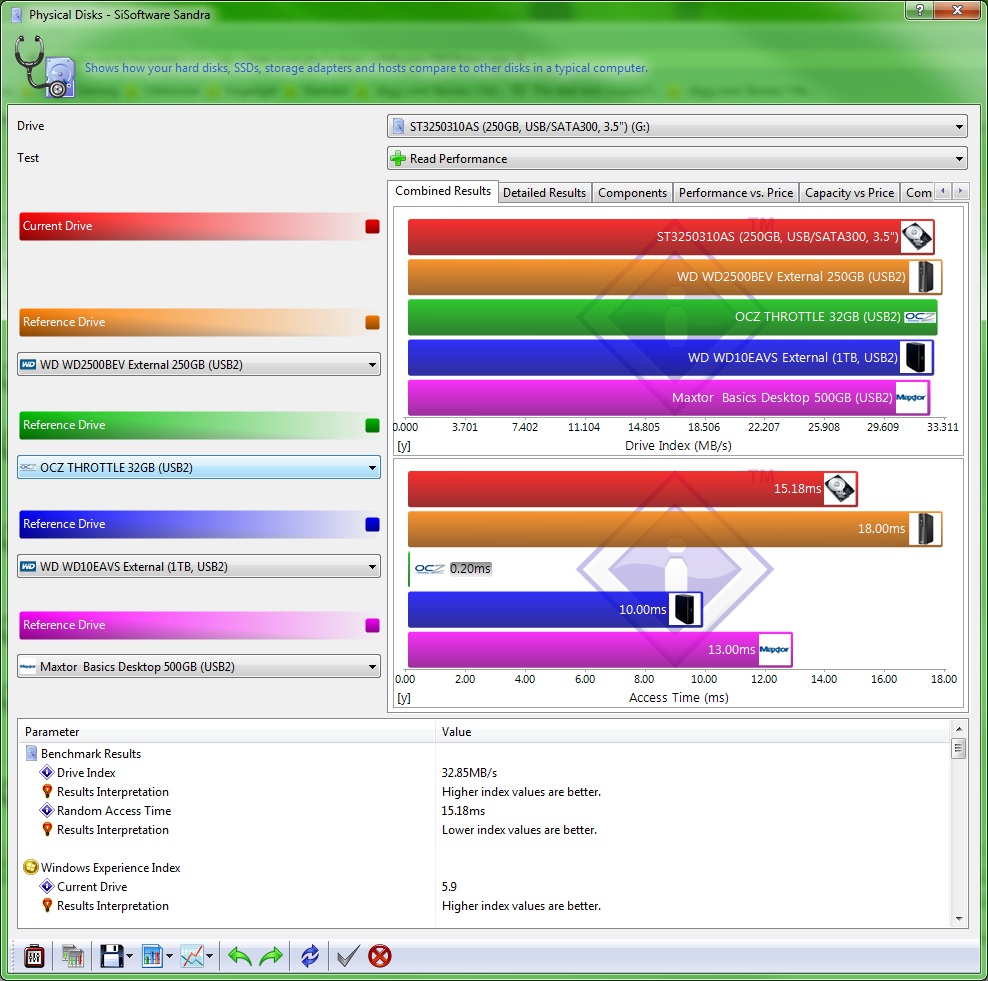Select the Drive Index row

pos(86,772)
